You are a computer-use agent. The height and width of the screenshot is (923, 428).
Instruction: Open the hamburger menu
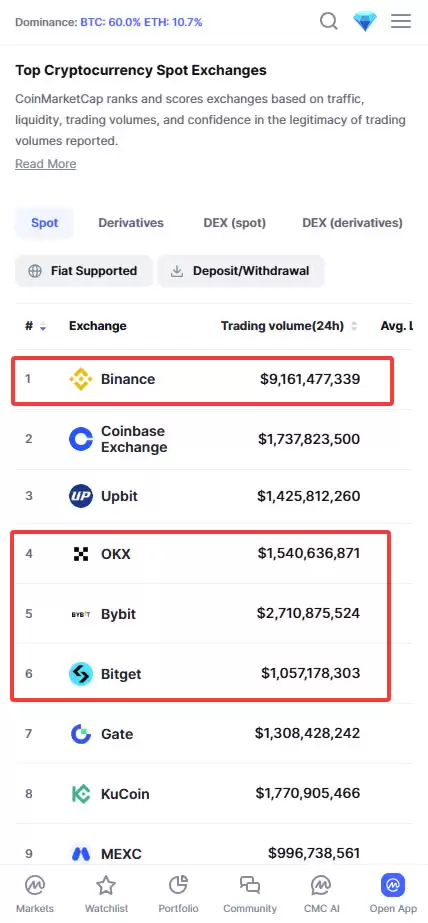pyautogui.click(x=401, y=22)
